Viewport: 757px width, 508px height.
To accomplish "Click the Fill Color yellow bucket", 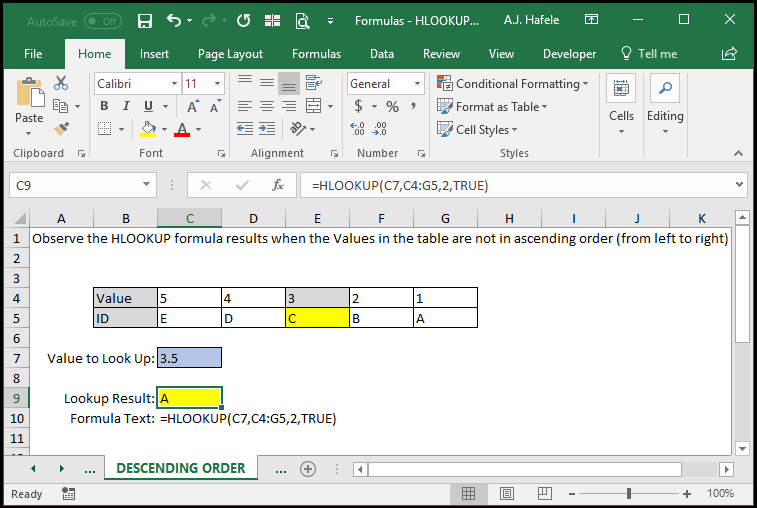I will click(148, 129).
